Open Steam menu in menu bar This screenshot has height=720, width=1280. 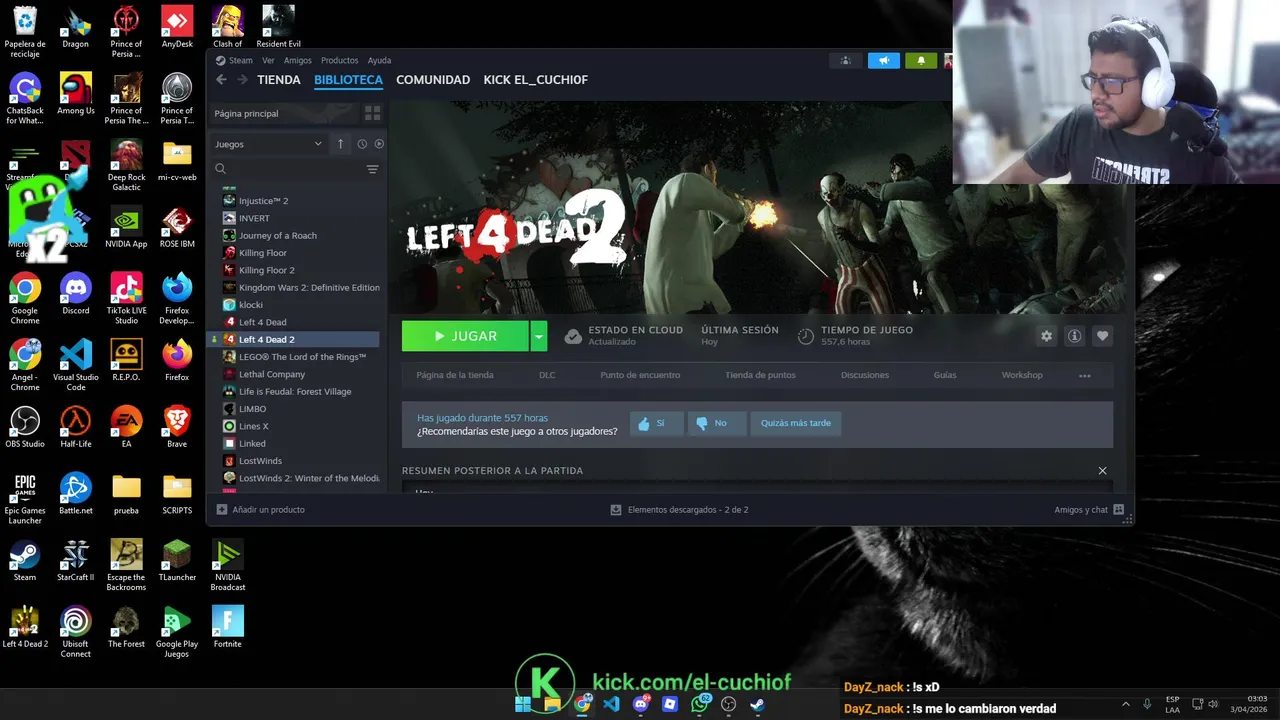click(x=235, y=60)
